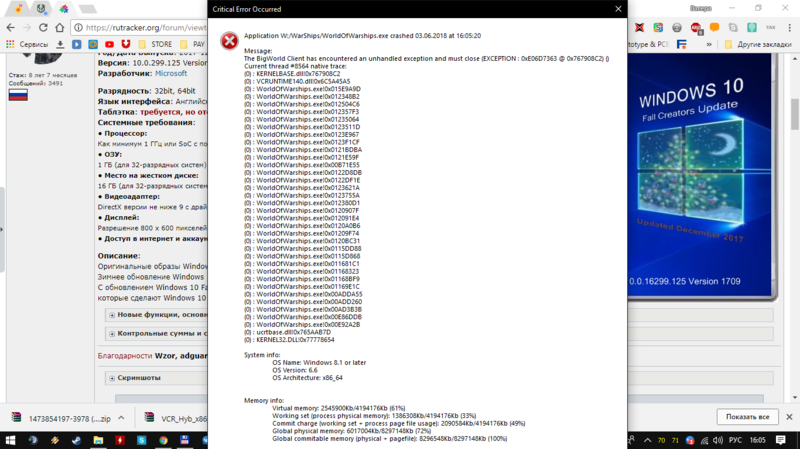Click the third Chrome tab with colorful icon
The image size is (800, 449).
64,9
